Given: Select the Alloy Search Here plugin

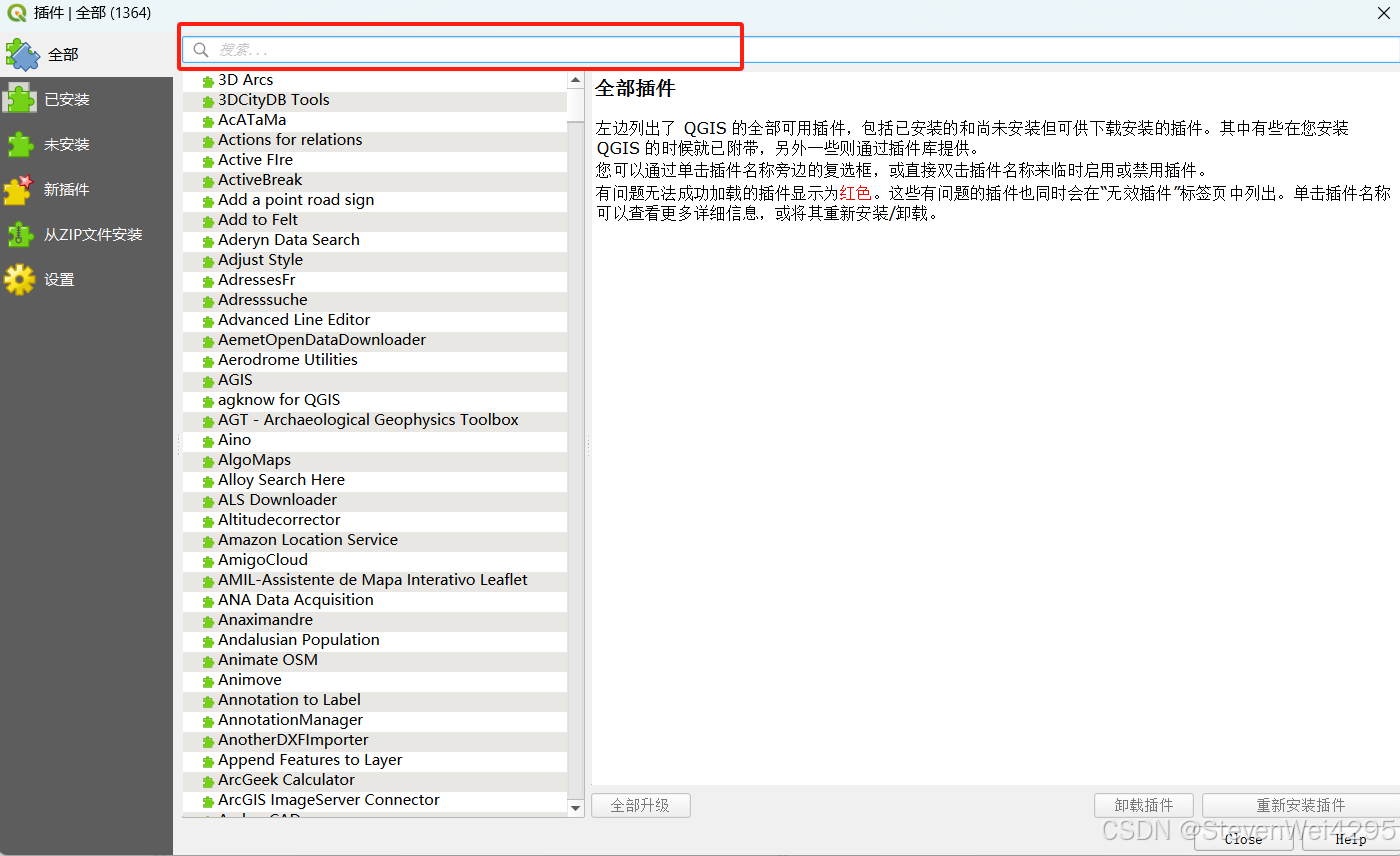Looking at the screenshot, I should tap(375, 480).
